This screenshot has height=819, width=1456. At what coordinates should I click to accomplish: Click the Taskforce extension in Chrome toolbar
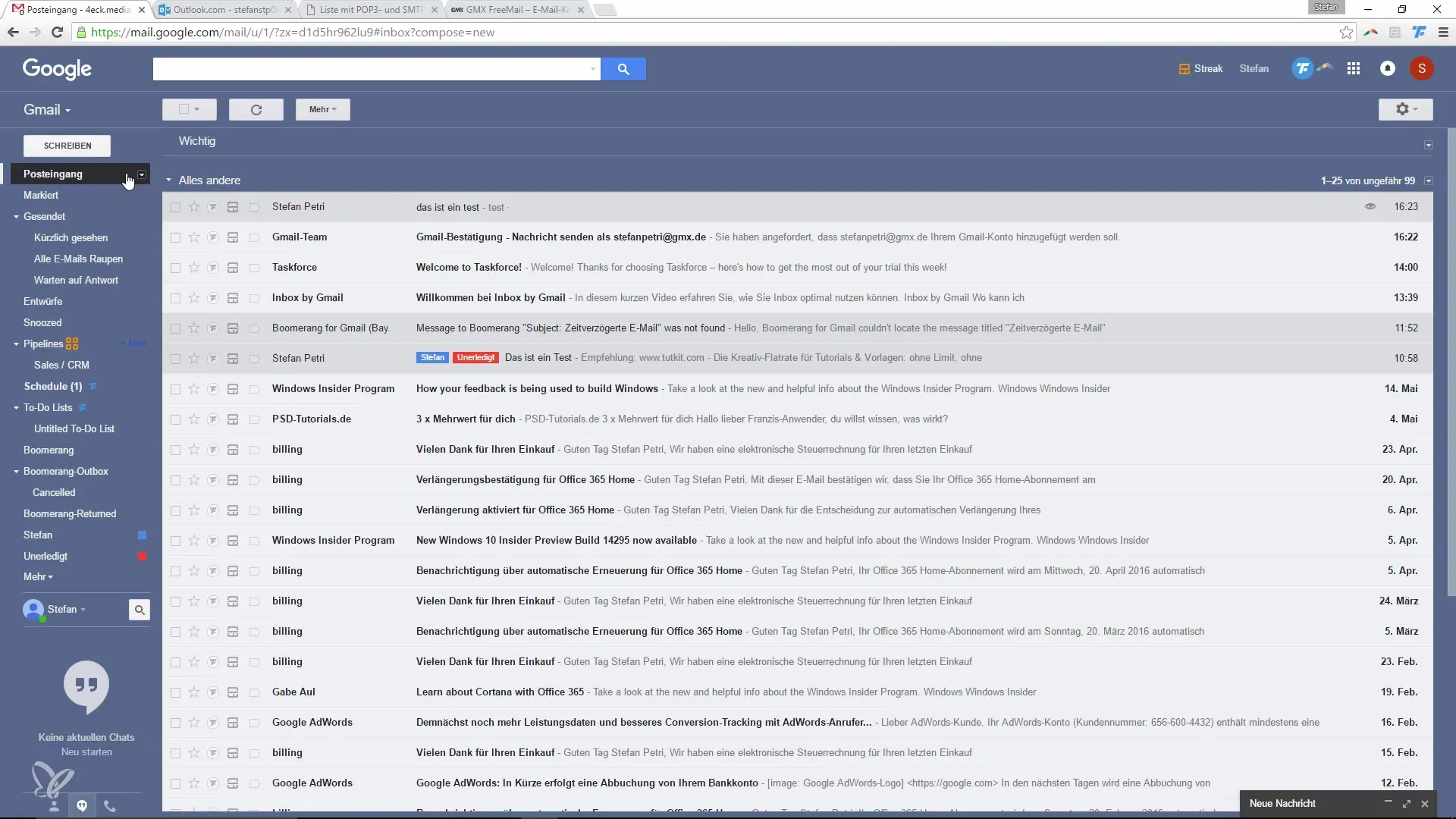1419,33
